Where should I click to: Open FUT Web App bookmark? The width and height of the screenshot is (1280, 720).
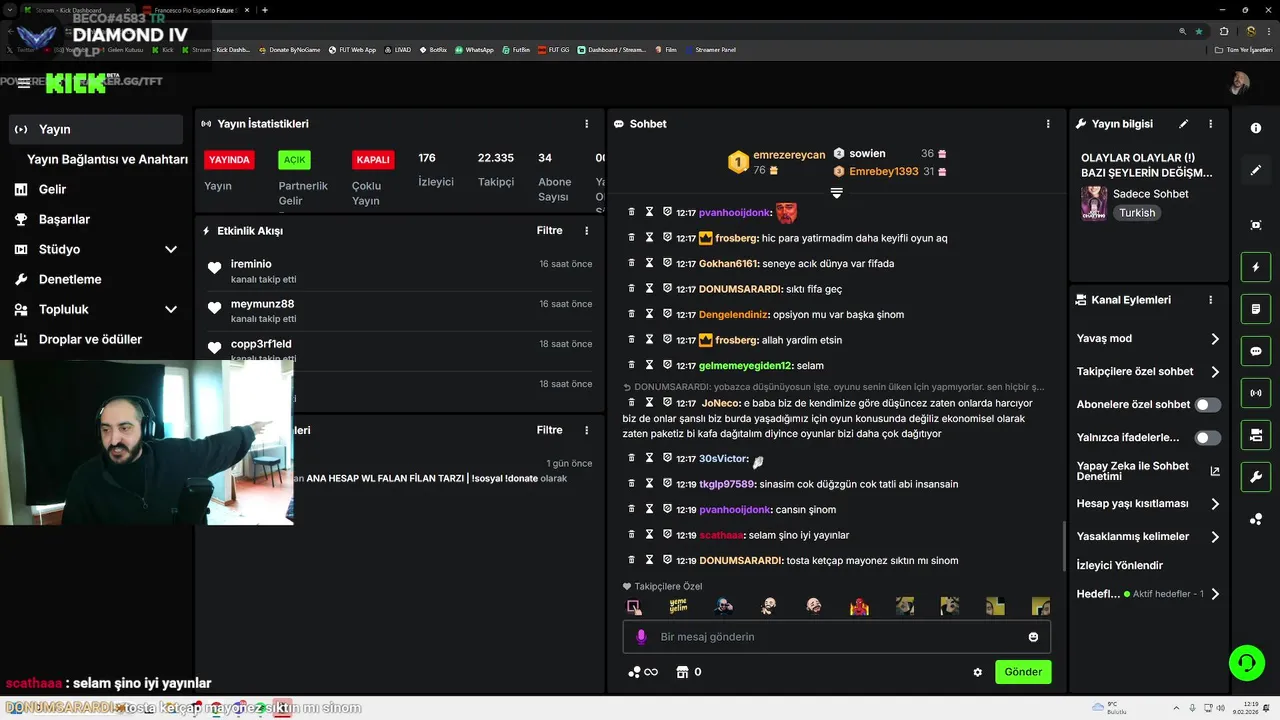[x=353, y=49]
